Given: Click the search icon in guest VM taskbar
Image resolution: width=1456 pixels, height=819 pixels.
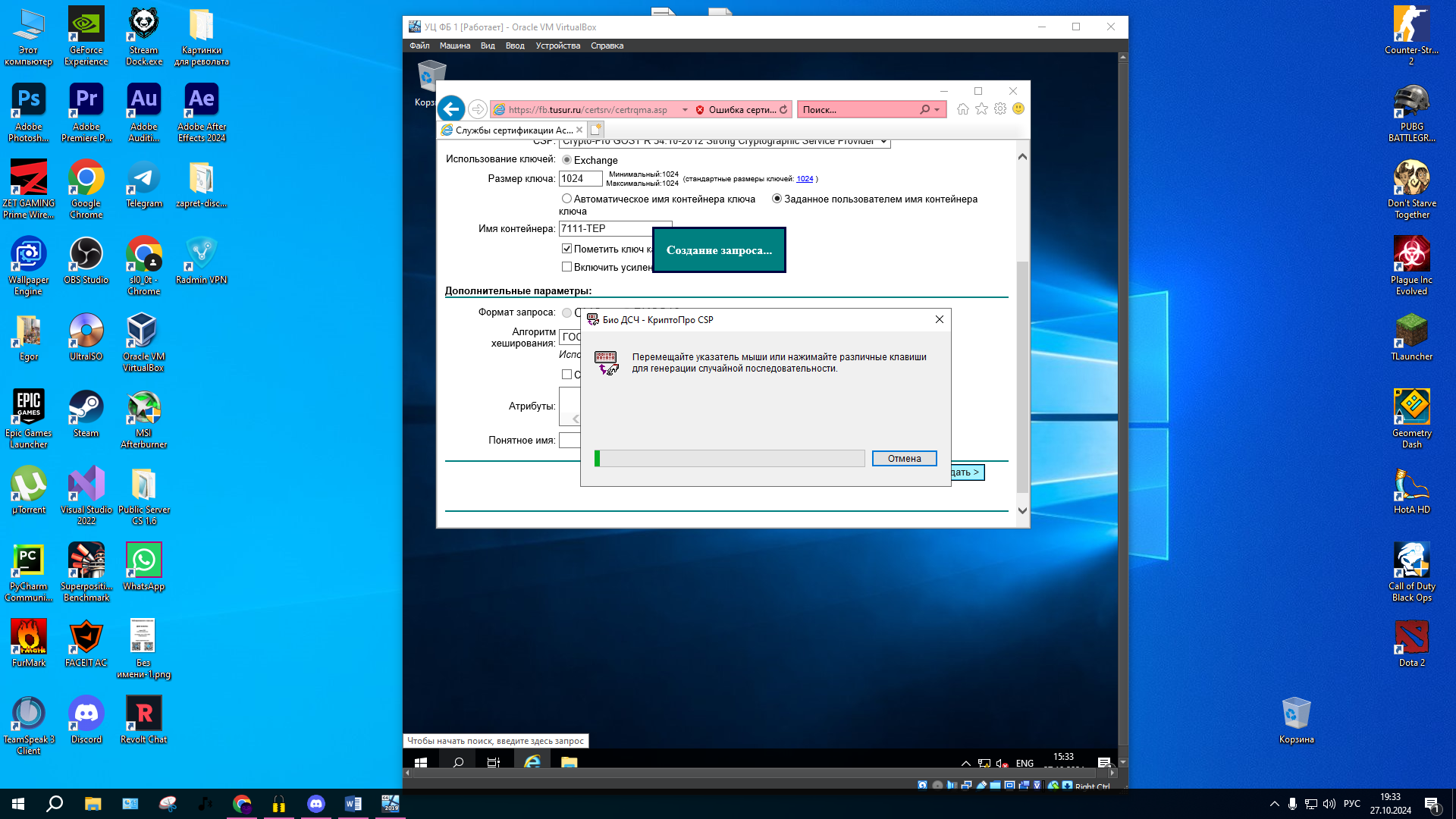Looking at the screenshot, I should click(x=458, y=761).
